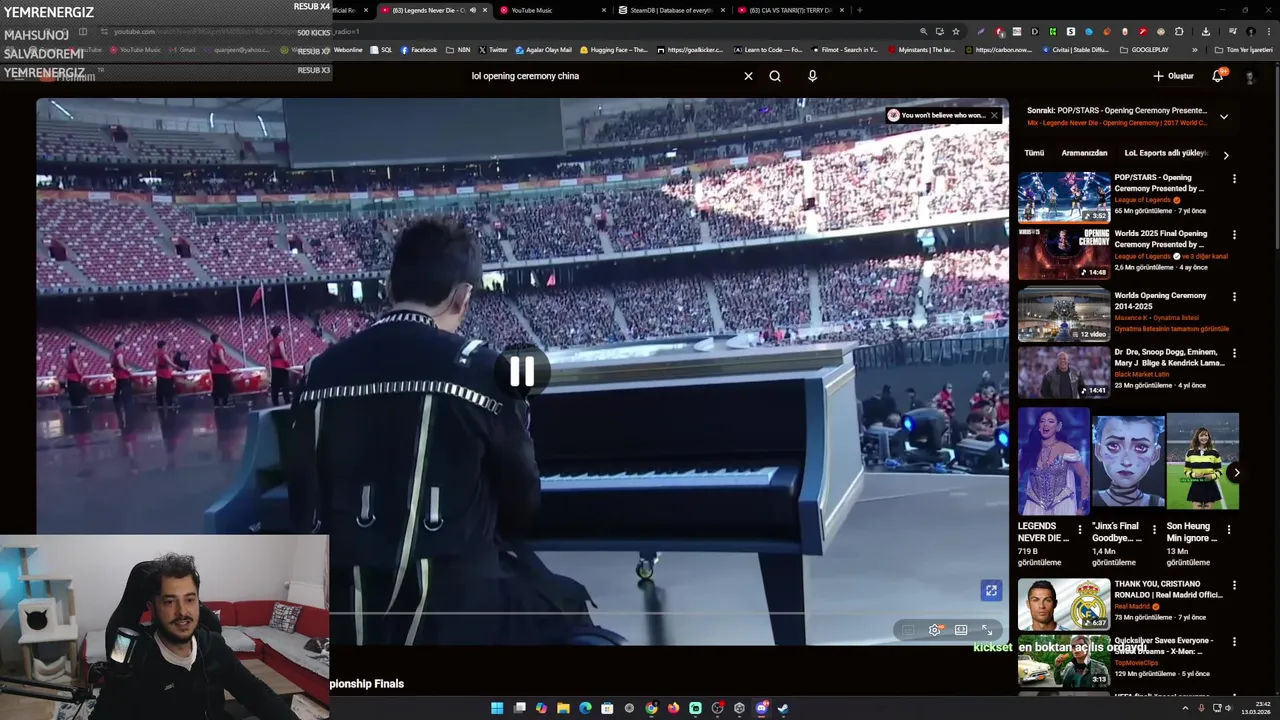Open Steam from the taskbar

pyautogui.click(x=783, y=708)
